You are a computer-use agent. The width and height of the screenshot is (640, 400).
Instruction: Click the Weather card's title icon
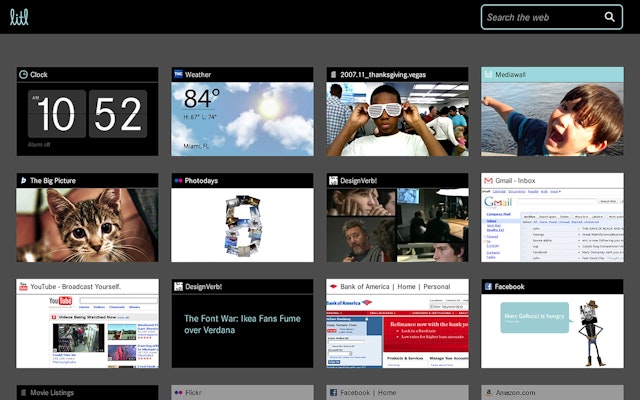point(178,74)
